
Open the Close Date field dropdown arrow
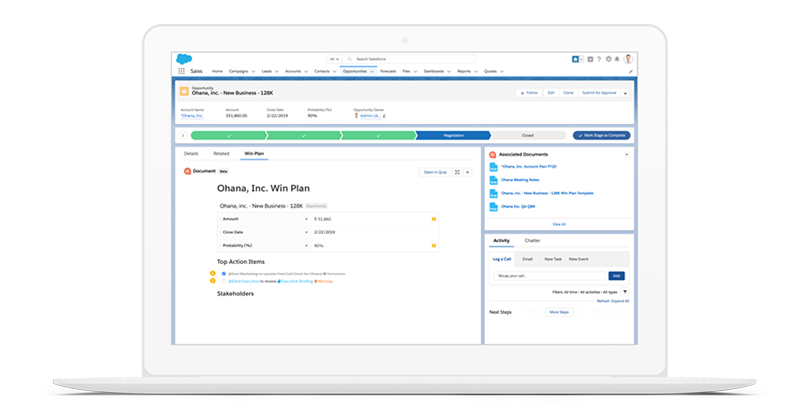(x=306, y=232)
